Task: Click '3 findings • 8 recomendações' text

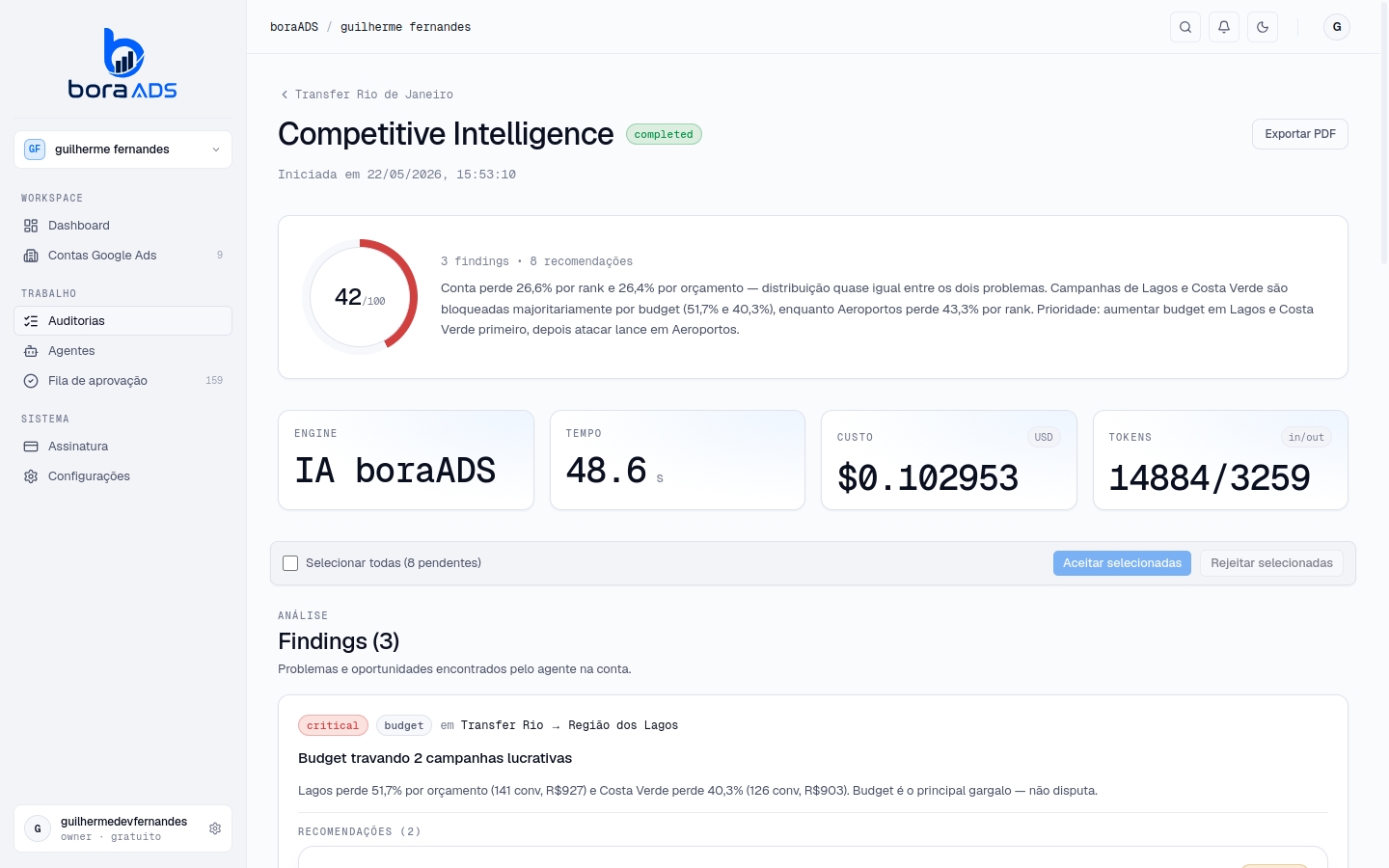Action: pyautogui.click(x=536, y=261)
